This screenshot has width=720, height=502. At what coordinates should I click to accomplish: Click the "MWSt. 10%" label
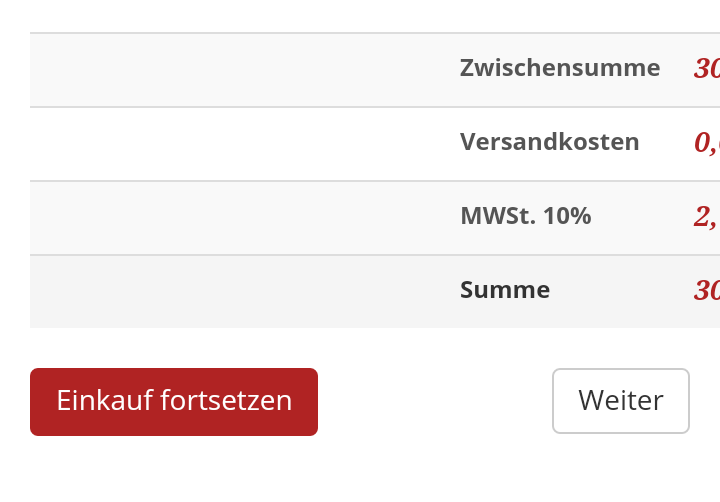(526, 216)
